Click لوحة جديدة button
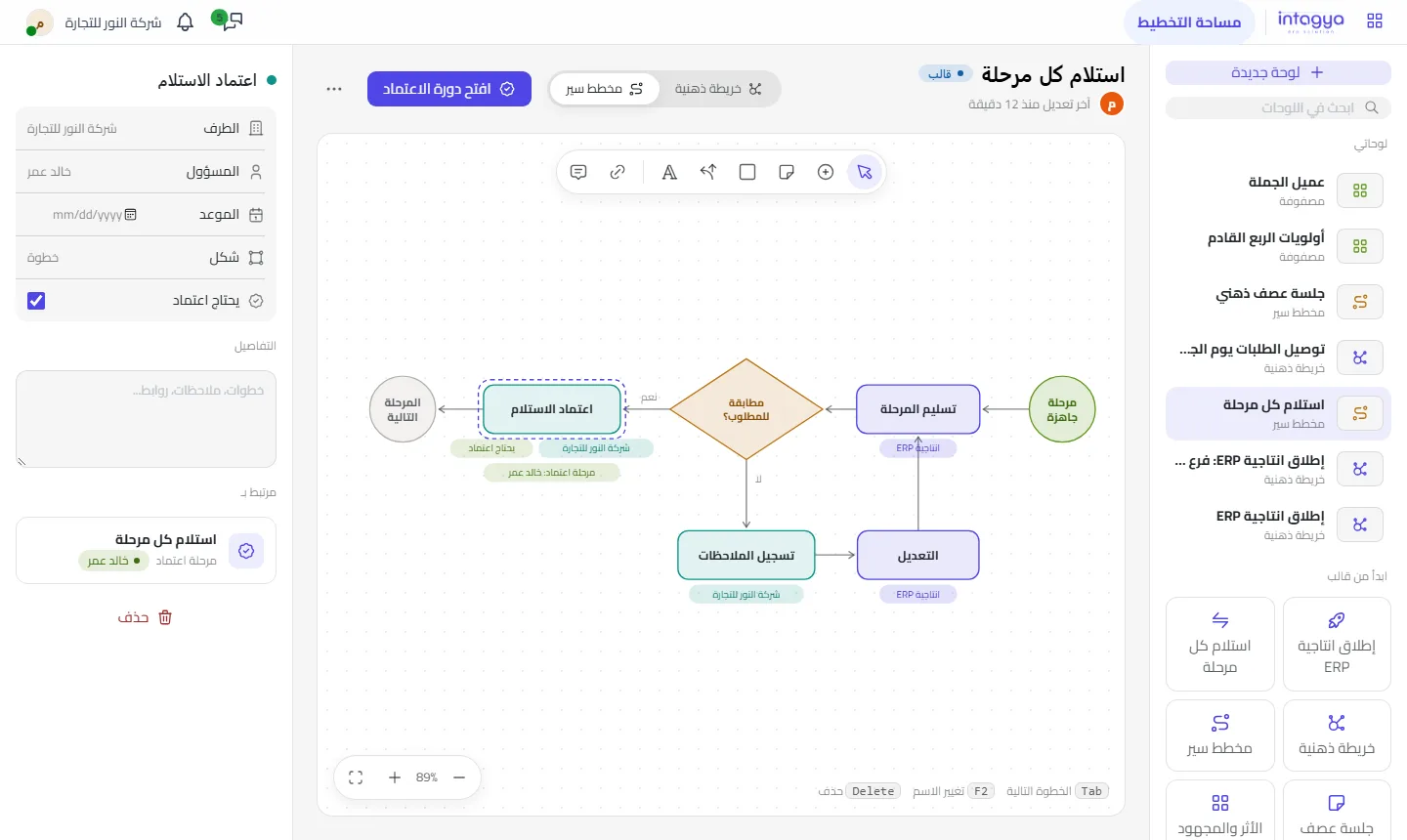The height and width of the screenshot is (840, 1407). click(x=1278, y=72)
